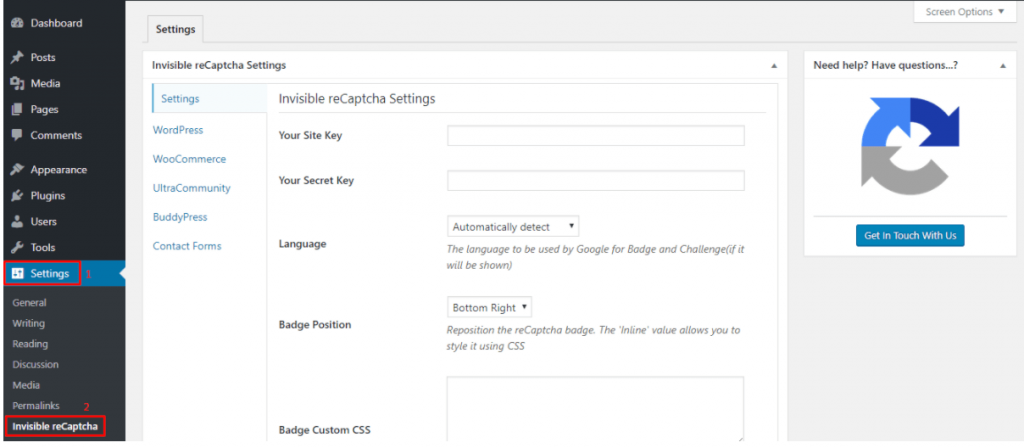Open the Comments menu label

(x=56, y=136)
